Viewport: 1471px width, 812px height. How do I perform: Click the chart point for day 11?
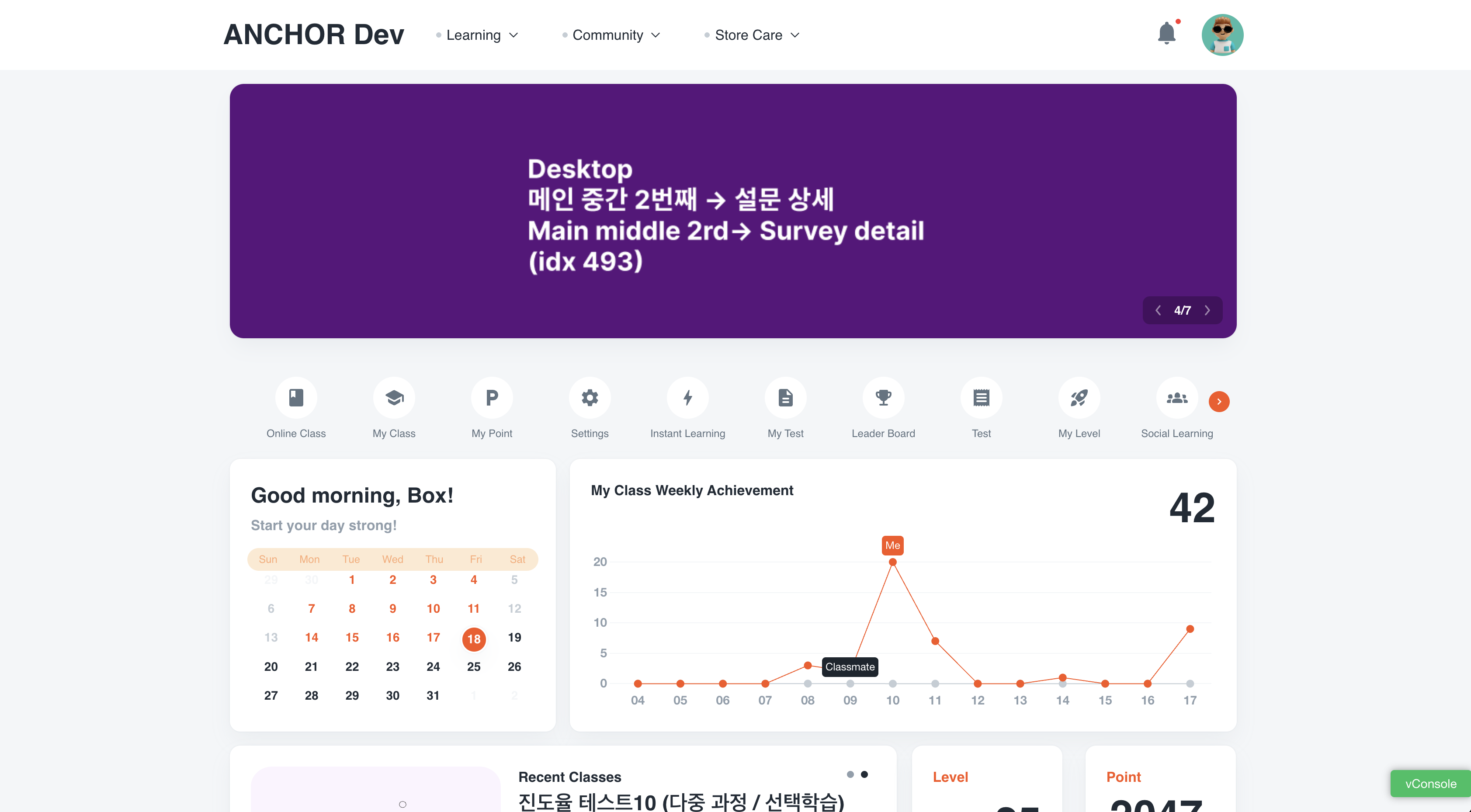click(935, 641)
